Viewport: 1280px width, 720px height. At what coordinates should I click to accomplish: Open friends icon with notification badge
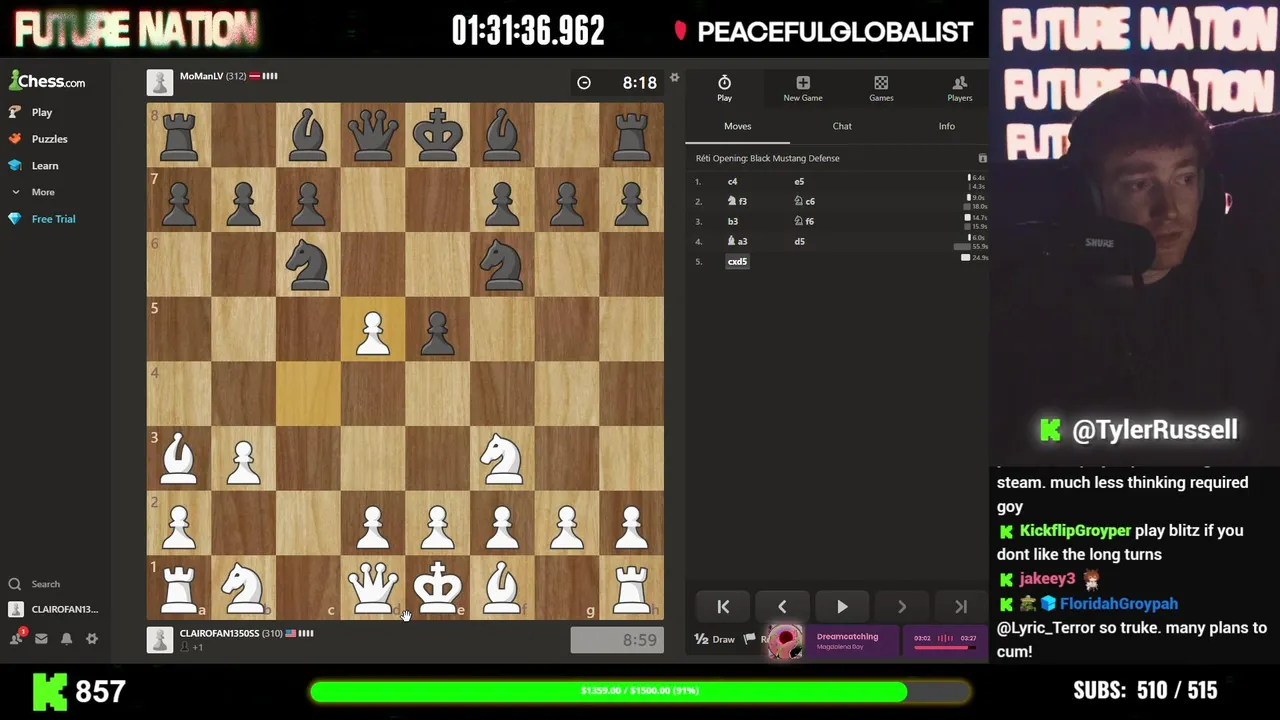tap(17, 638)
